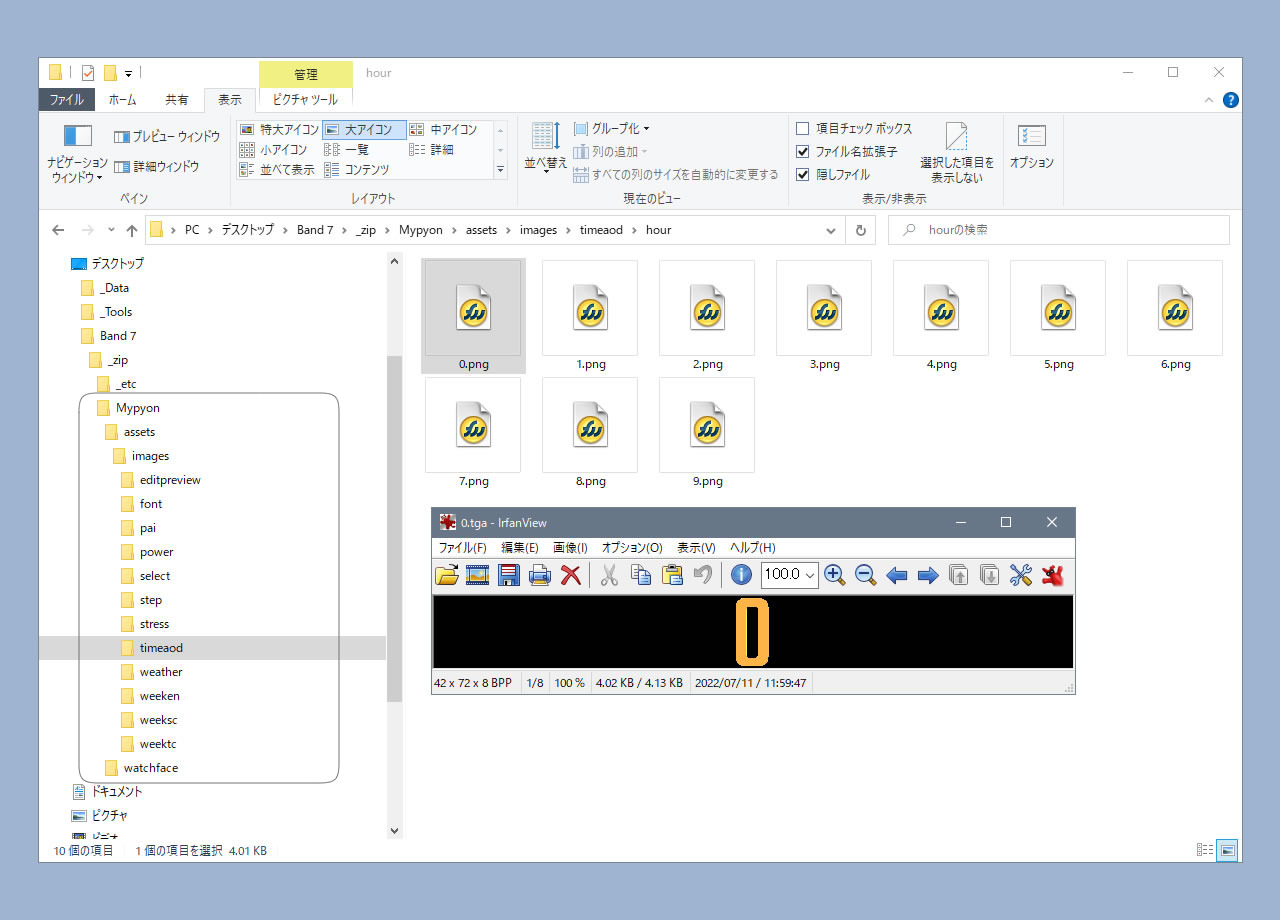The height and width of the screenshot is (920, 1280).
Task: Click the IrfanView Save disk icon
Action: pos(509,575)
